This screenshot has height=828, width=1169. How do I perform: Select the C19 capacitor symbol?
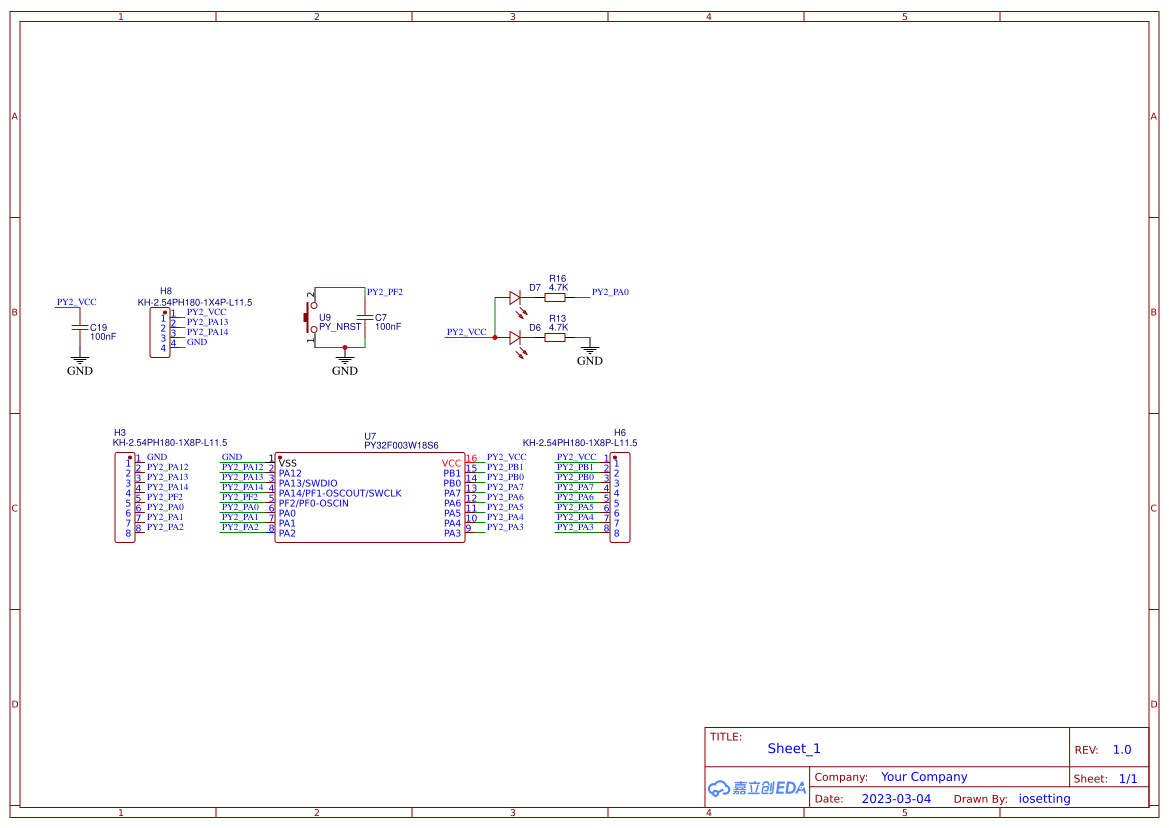click(x=79, y=328)
